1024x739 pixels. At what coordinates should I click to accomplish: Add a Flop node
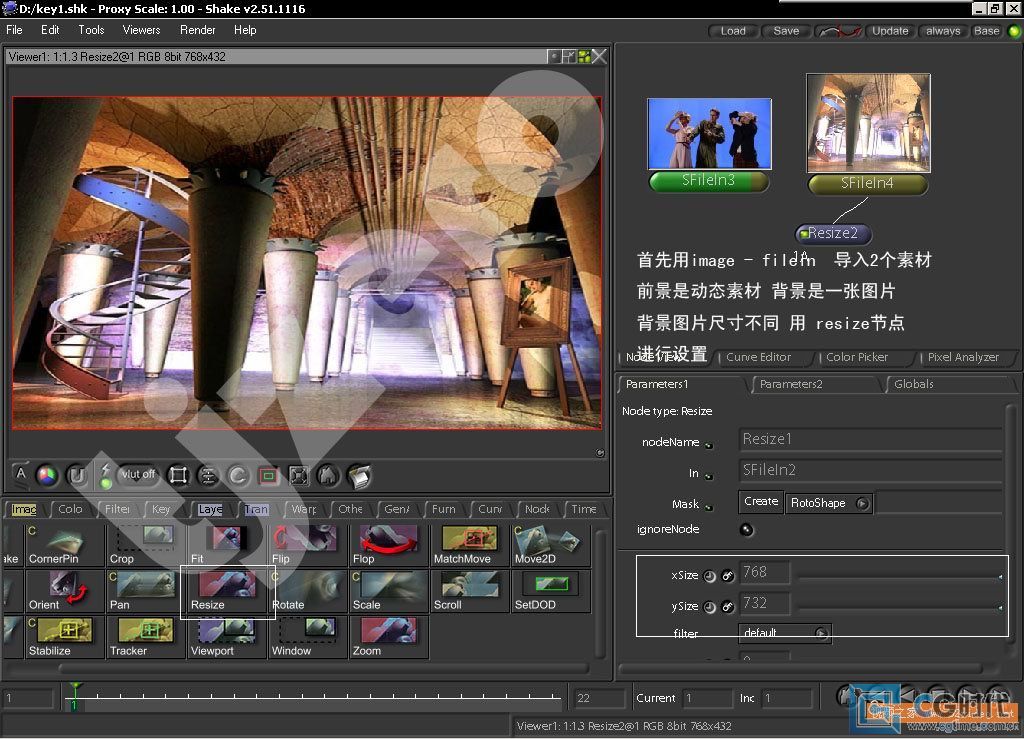point(388,545)
